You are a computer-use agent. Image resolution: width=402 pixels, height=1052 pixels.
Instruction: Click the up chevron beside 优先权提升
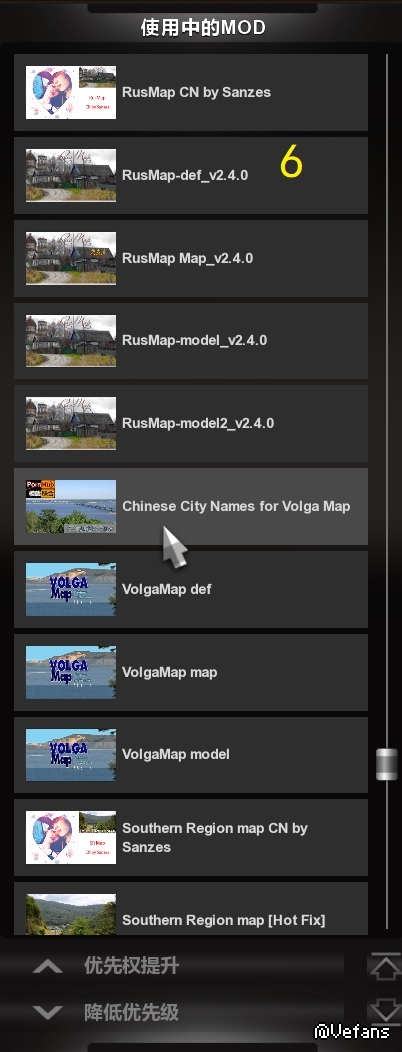(48, 967)
